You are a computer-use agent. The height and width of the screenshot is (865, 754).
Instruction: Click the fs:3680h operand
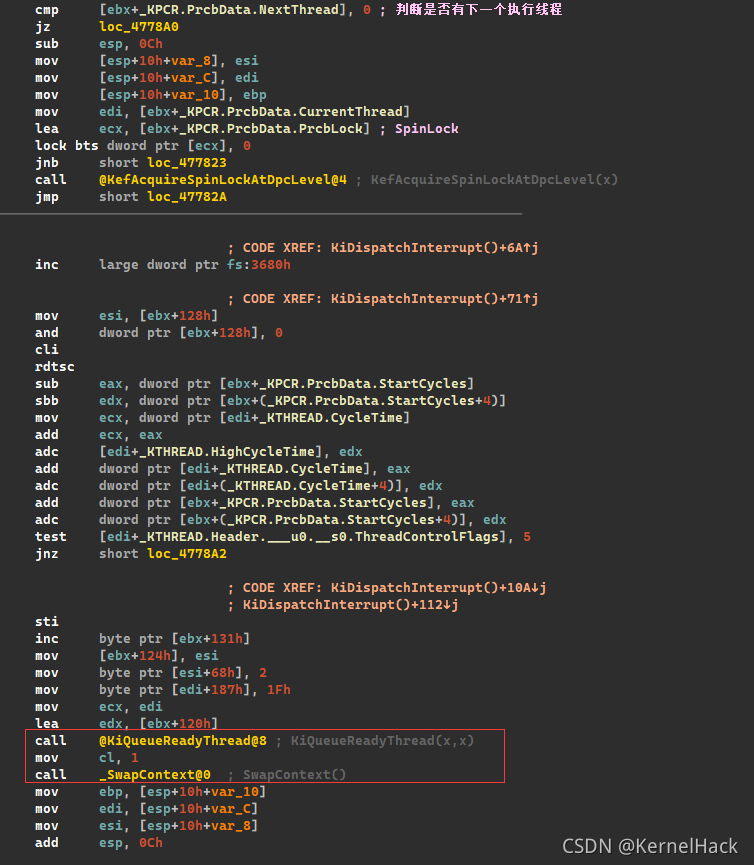coord(259,265)
